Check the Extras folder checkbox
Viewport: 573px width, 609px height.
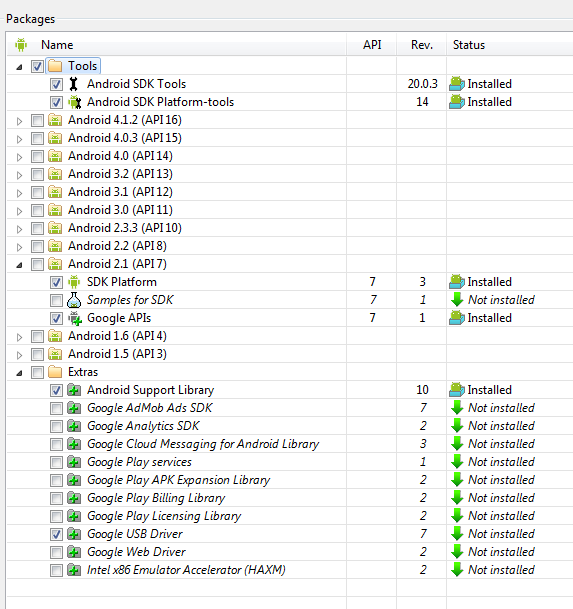pyautogui.click(x=37, y=372)
